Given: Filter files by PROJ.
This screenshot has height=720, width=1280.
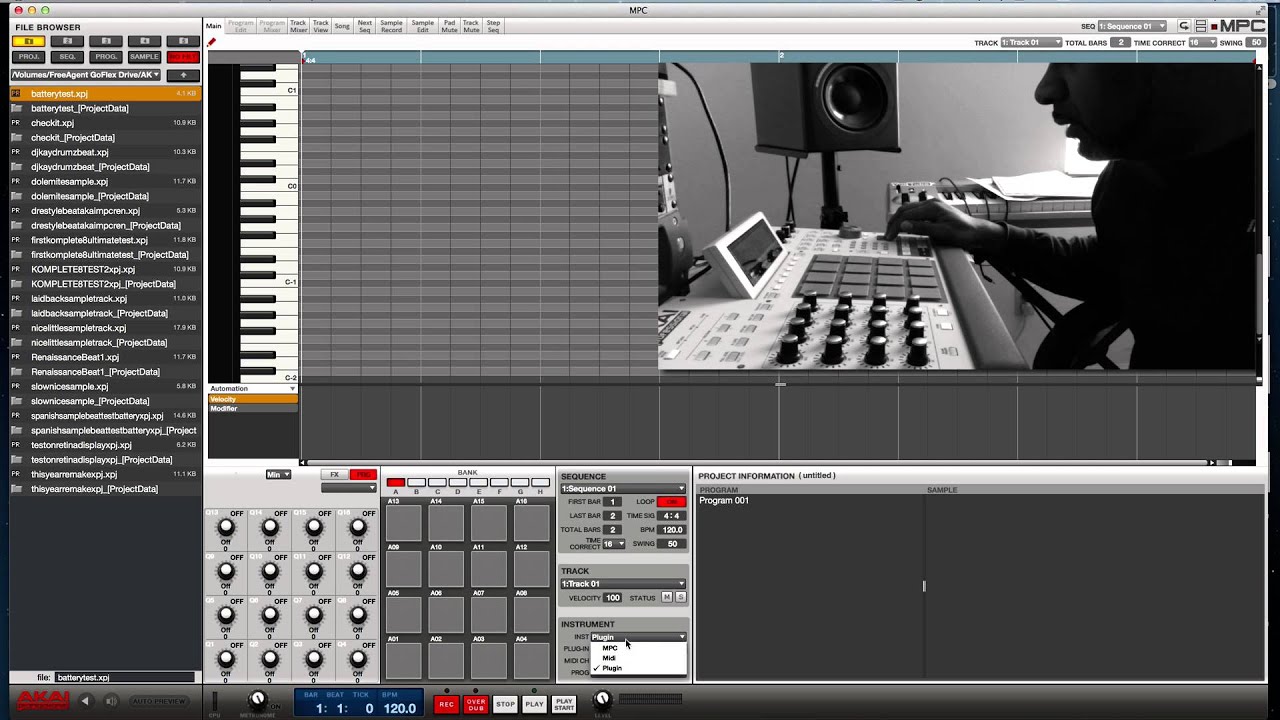Looking at the screenshot, I should tap(29, 57).
